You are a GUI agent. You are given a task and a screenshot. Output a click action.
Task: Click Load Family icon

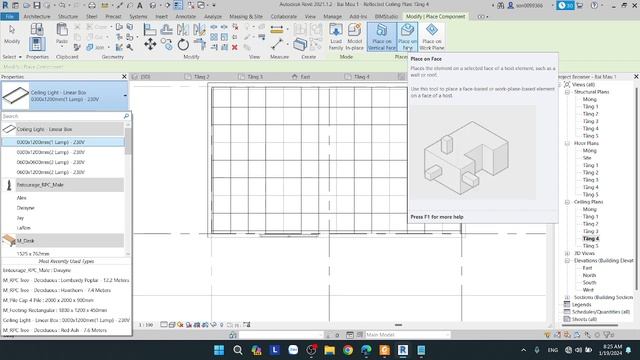[336, 37]
